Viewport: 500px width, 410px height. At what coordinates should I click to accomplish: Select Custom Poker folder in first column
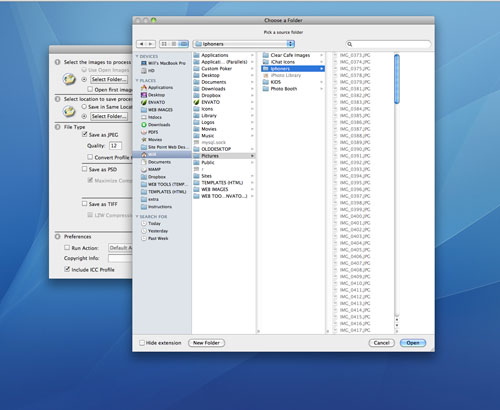[224, 69]
